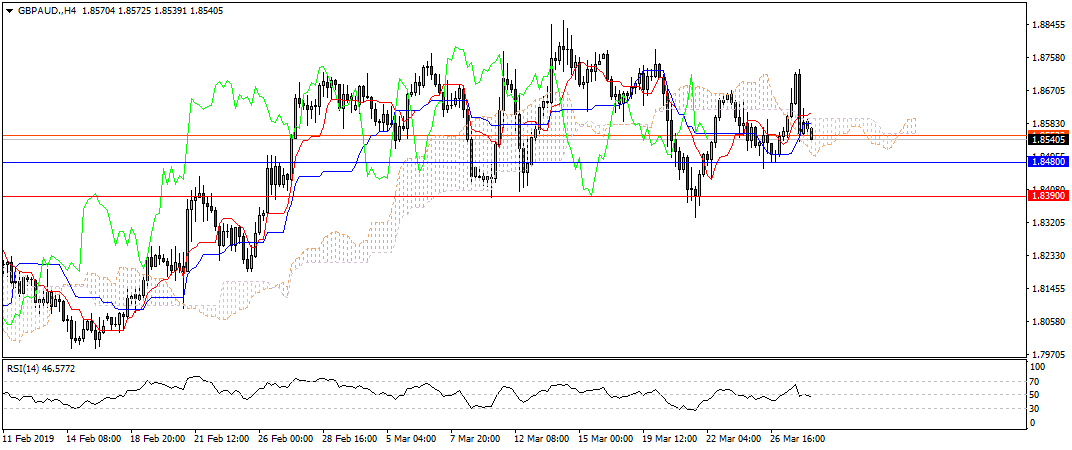1072x450 pixels.
Task: Select the red horizontal support line
Action: point(500,197)
